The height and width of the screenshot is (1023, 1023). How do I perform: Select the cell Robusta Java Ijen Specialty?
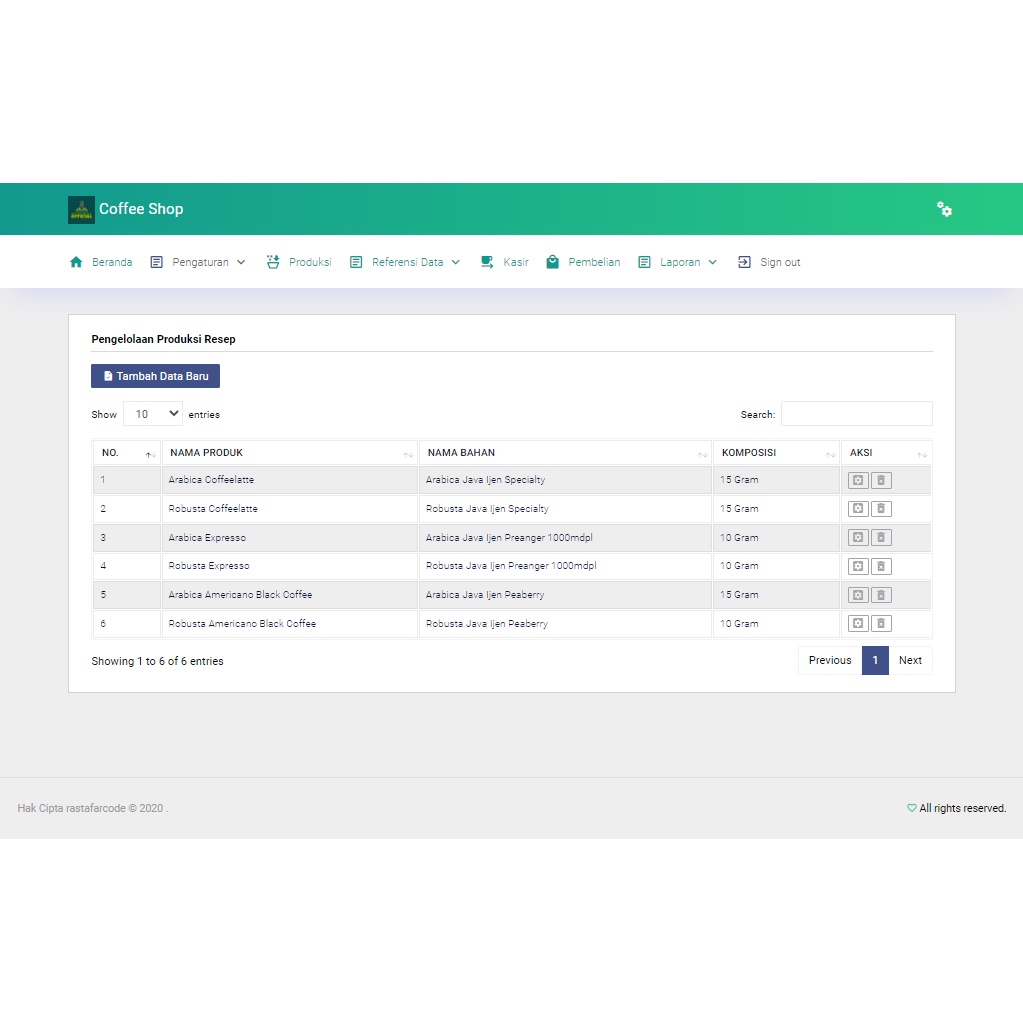click(565, 509)
